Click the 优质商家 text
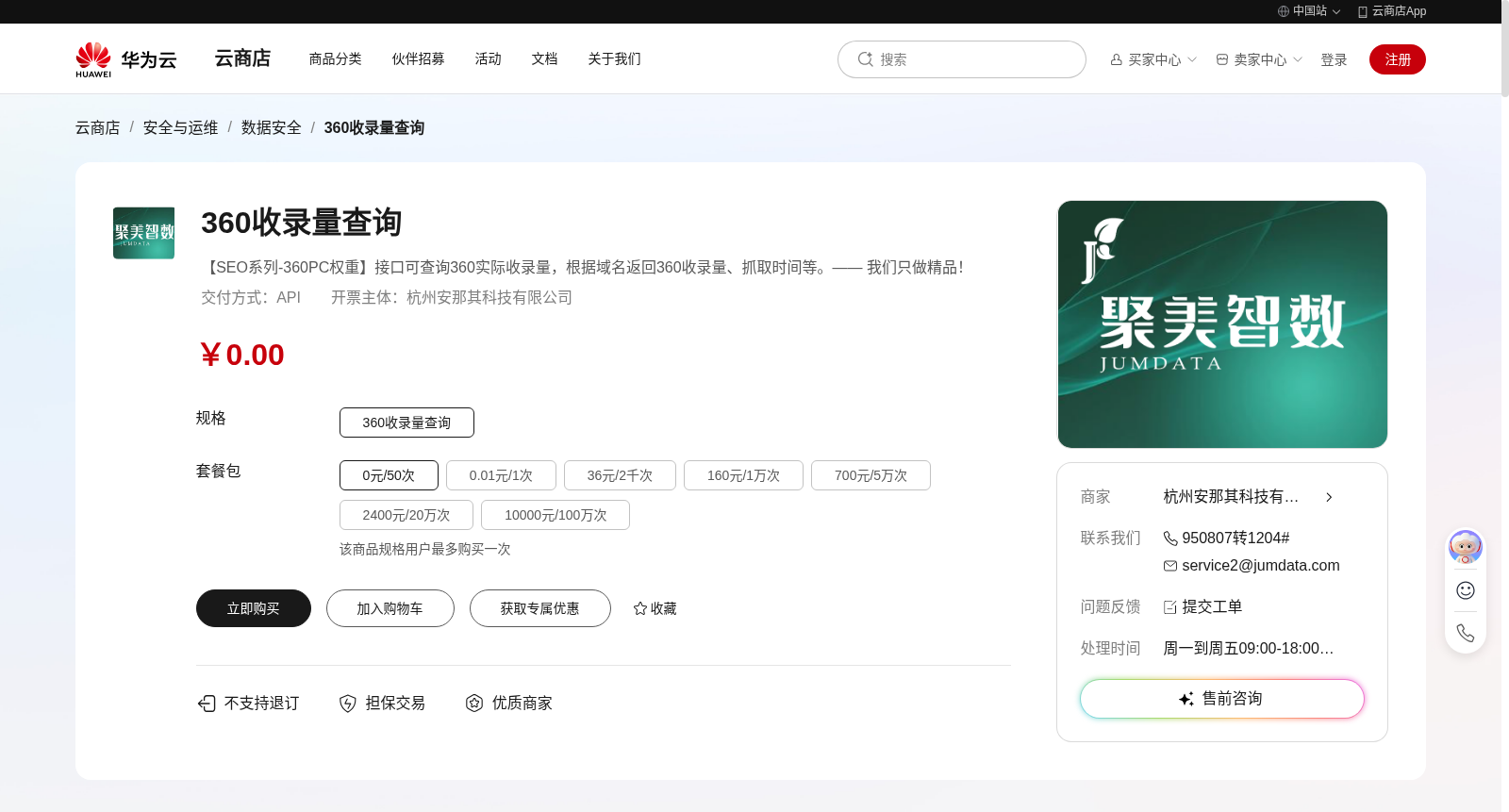This screenshot has width=1509, height=812. (x=522, y=704)
